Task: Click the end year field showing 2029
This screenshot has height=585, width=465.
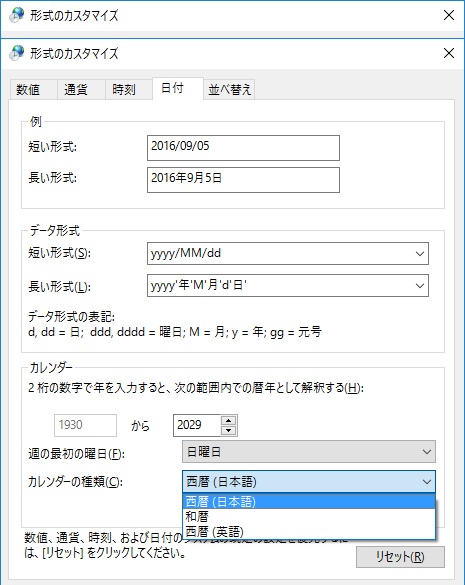Action: point(197,425)
